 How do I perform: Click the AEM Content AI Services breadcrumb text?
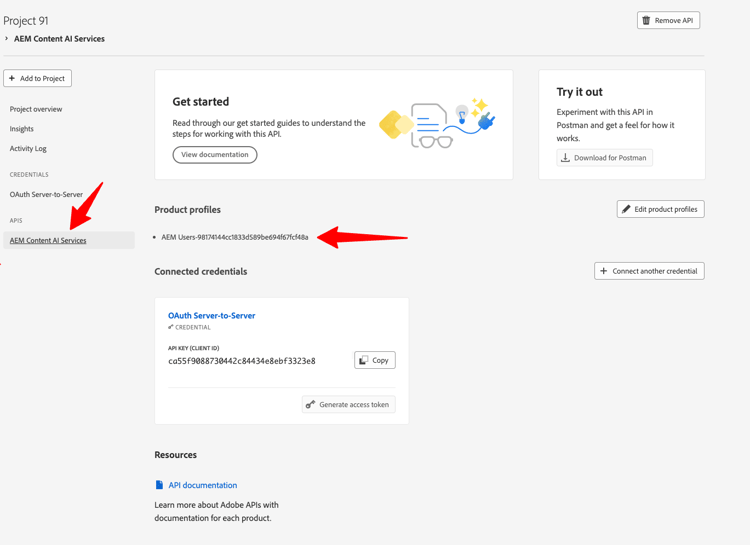pos(59,39)
